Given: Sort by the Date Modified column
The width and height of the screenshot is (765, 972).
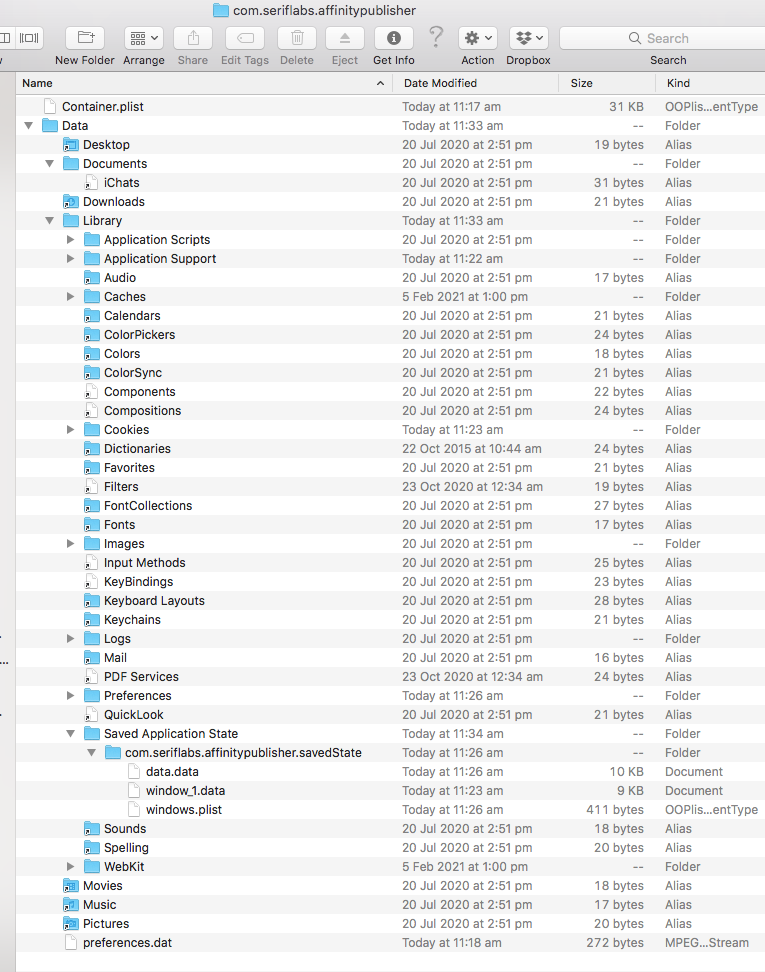Looking at the screenshot, I should pos(476,83).
